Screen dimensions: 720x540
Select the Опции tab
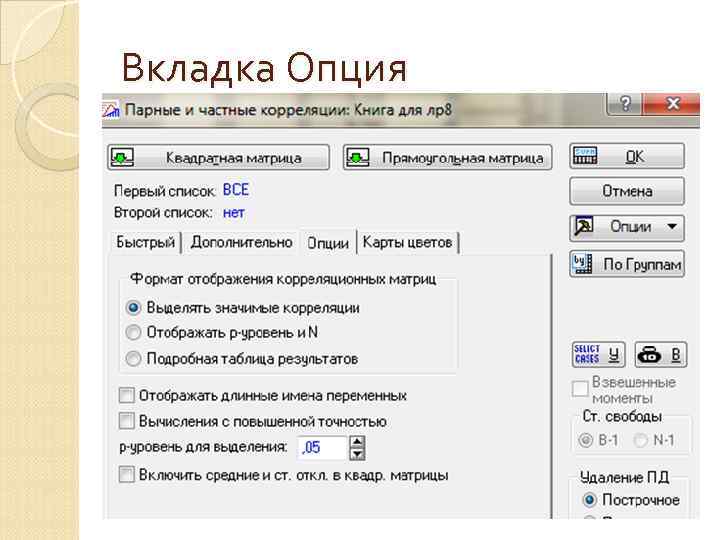click(x=328, y=243)
